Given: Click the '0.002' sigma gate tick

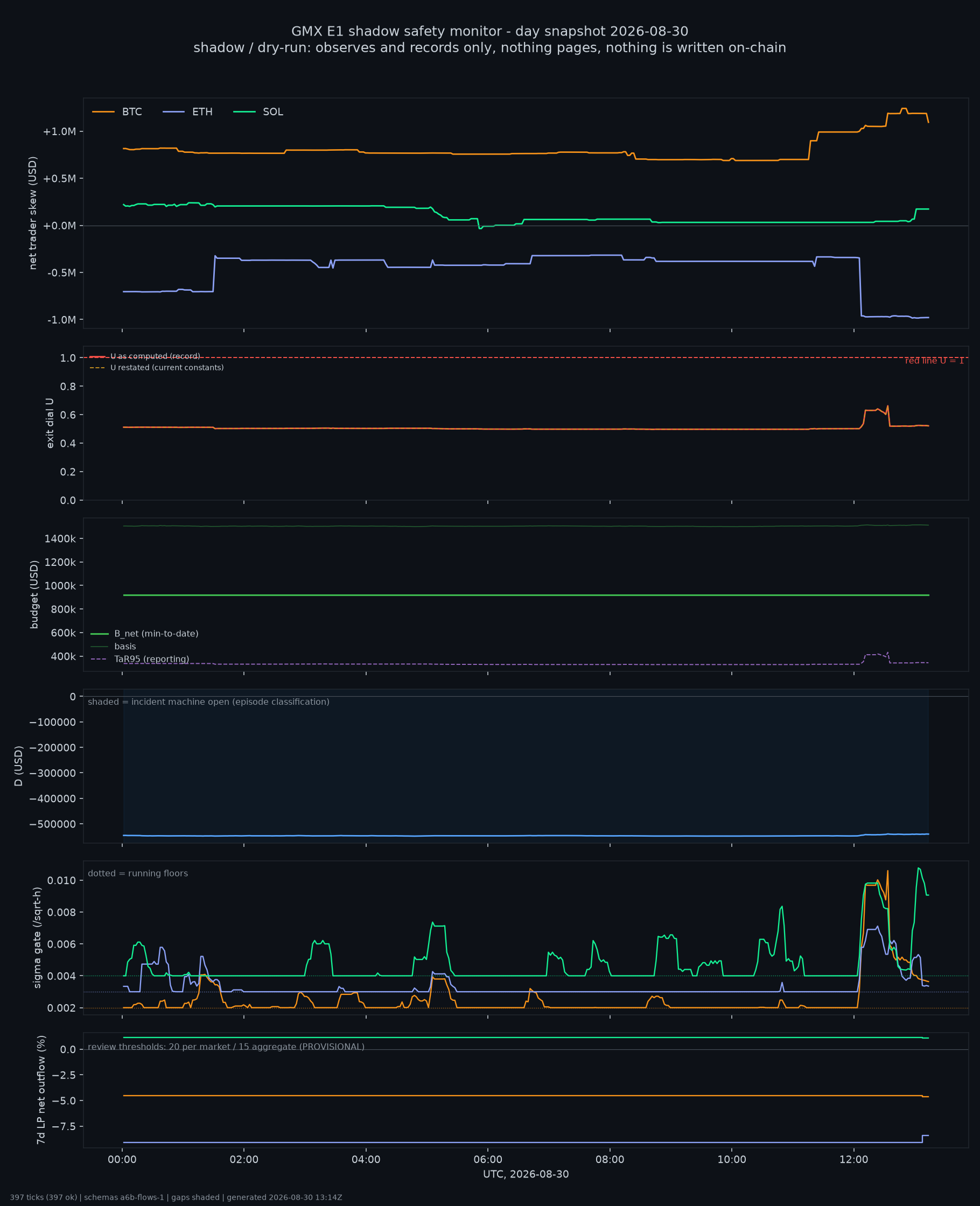Looking at the screenshot, I should pos(61,1008).
